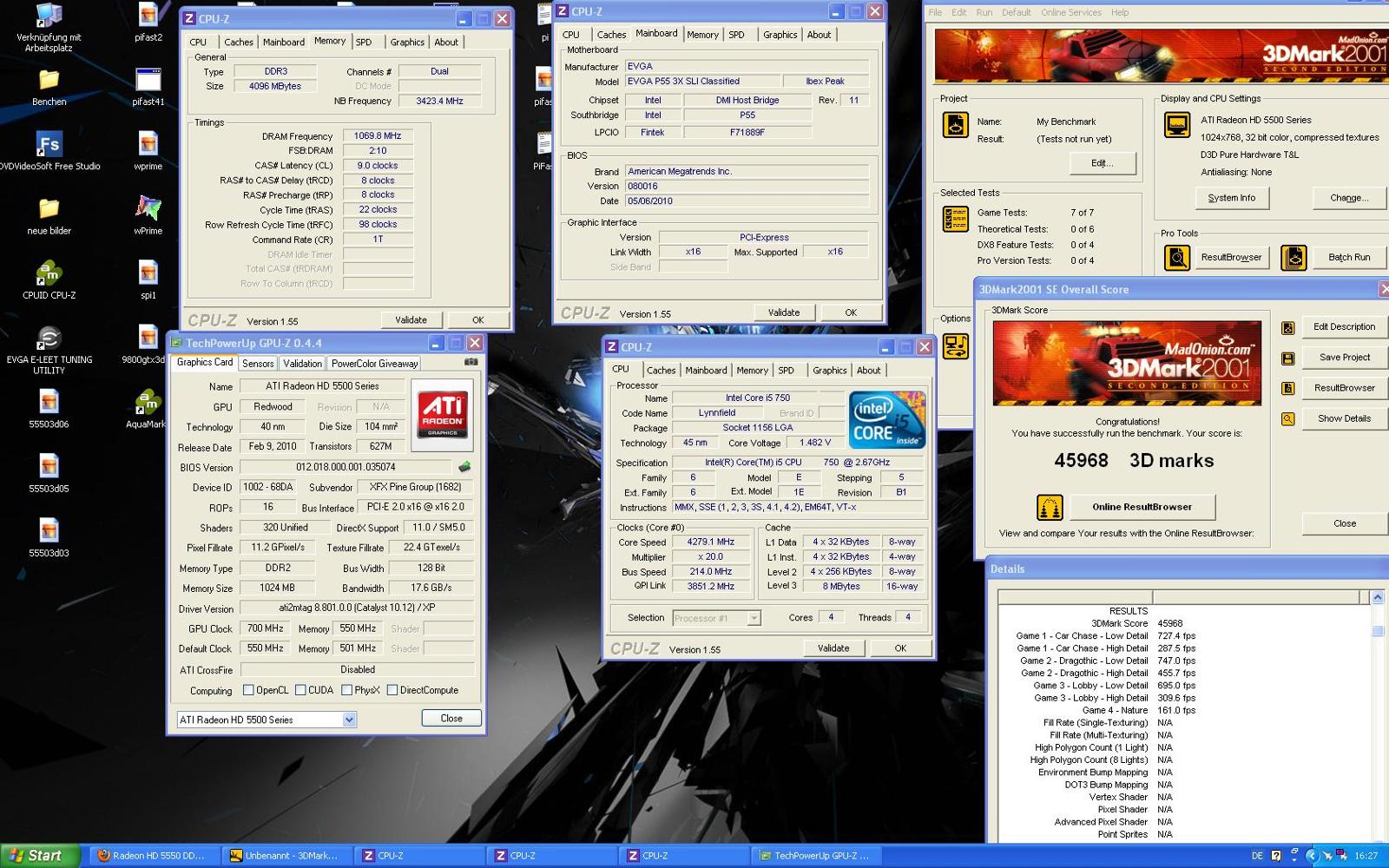Click Save Project disk icon in score window
This screenshot has height=868, width=1389.
(x=1288, y=358)
